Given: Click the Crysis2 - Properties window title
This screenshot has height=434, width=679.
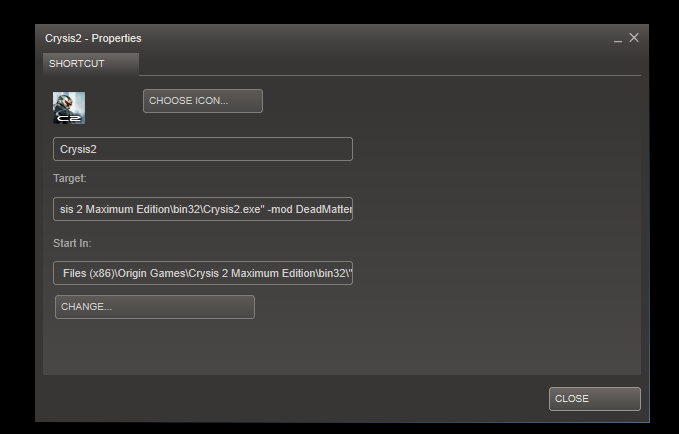Looking at the screenshot, I should point(93,38).
